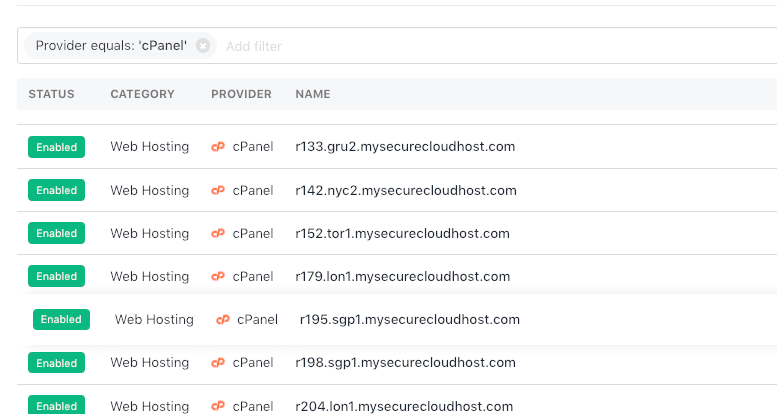Click cPanel provider text in r133.gru2 row
Screen dimensions: 777x414
[253, 147]
